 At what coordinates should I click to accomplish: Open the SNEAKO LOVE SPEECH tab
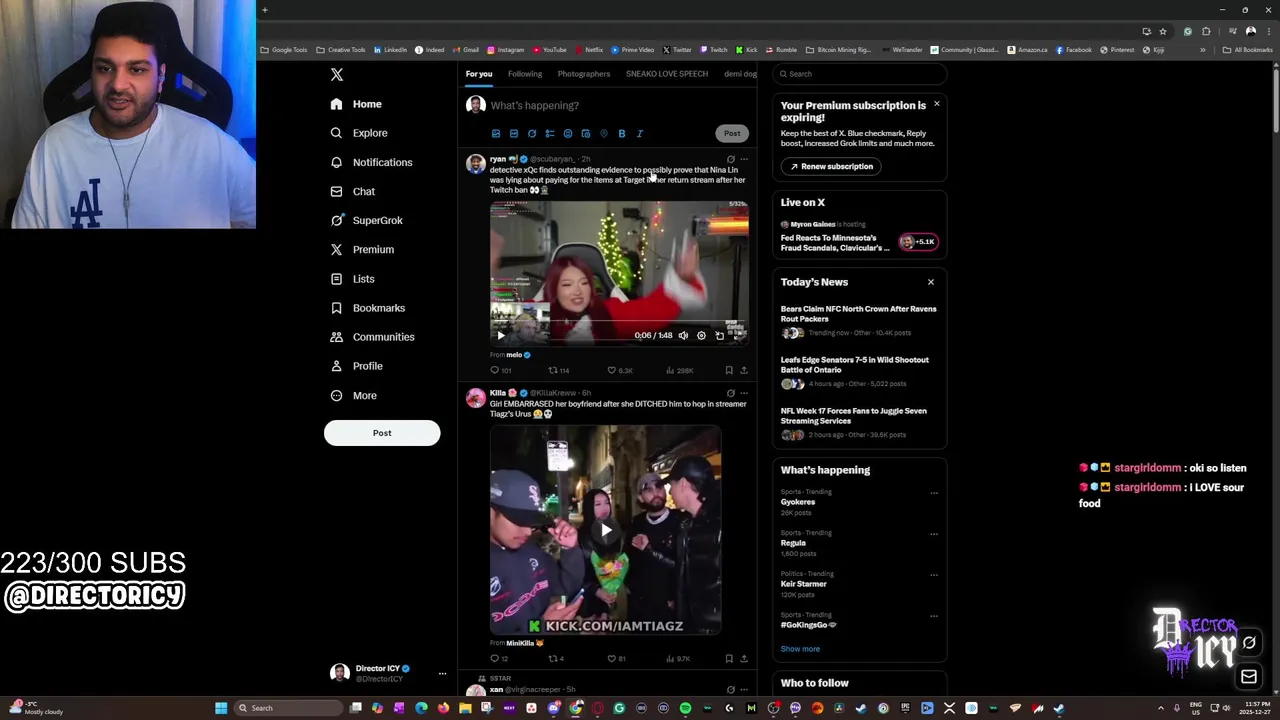[667, 74]
